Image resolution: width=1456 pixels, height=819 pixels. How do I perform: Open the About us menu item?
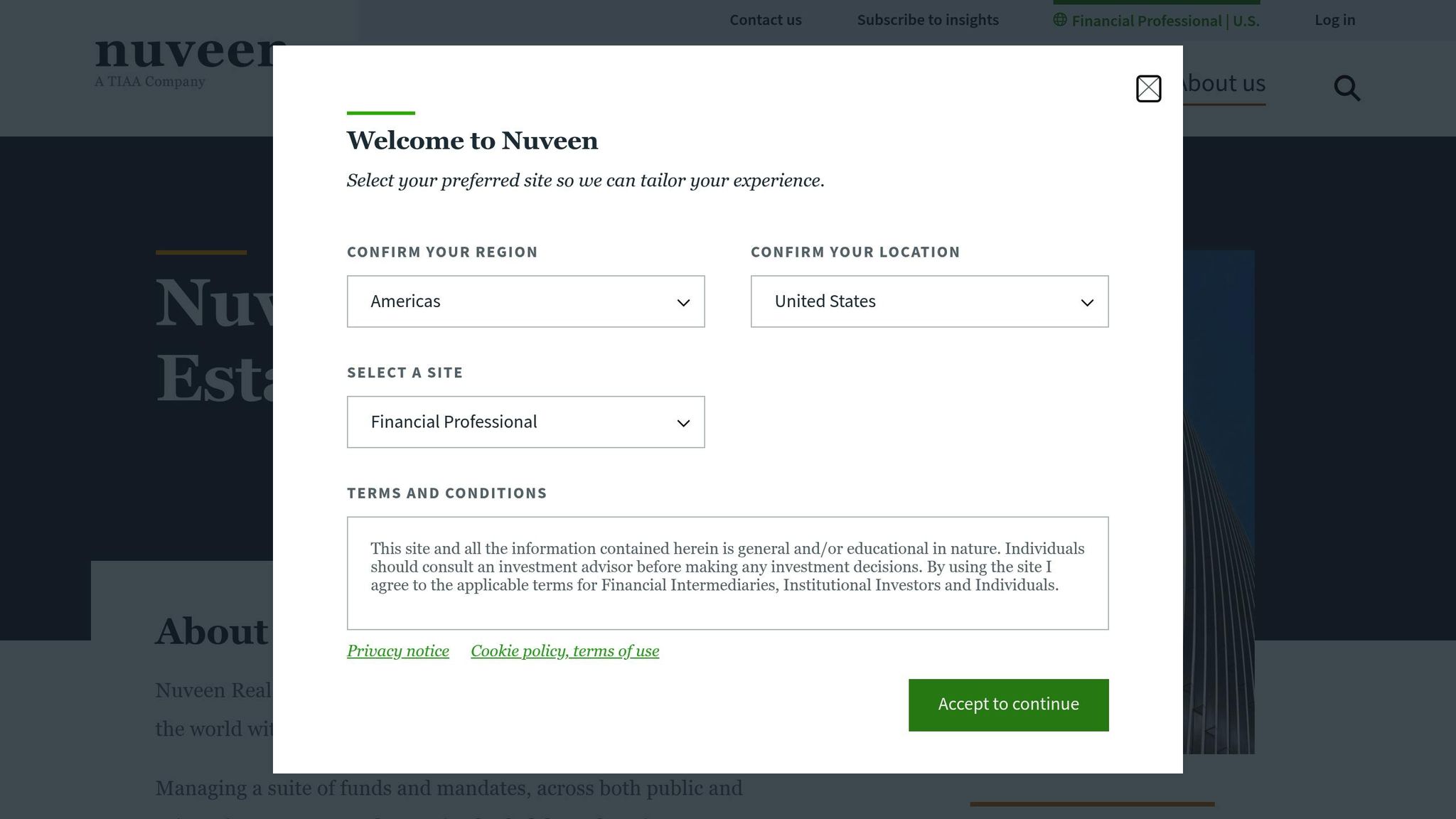click(x=1224, y=84)
